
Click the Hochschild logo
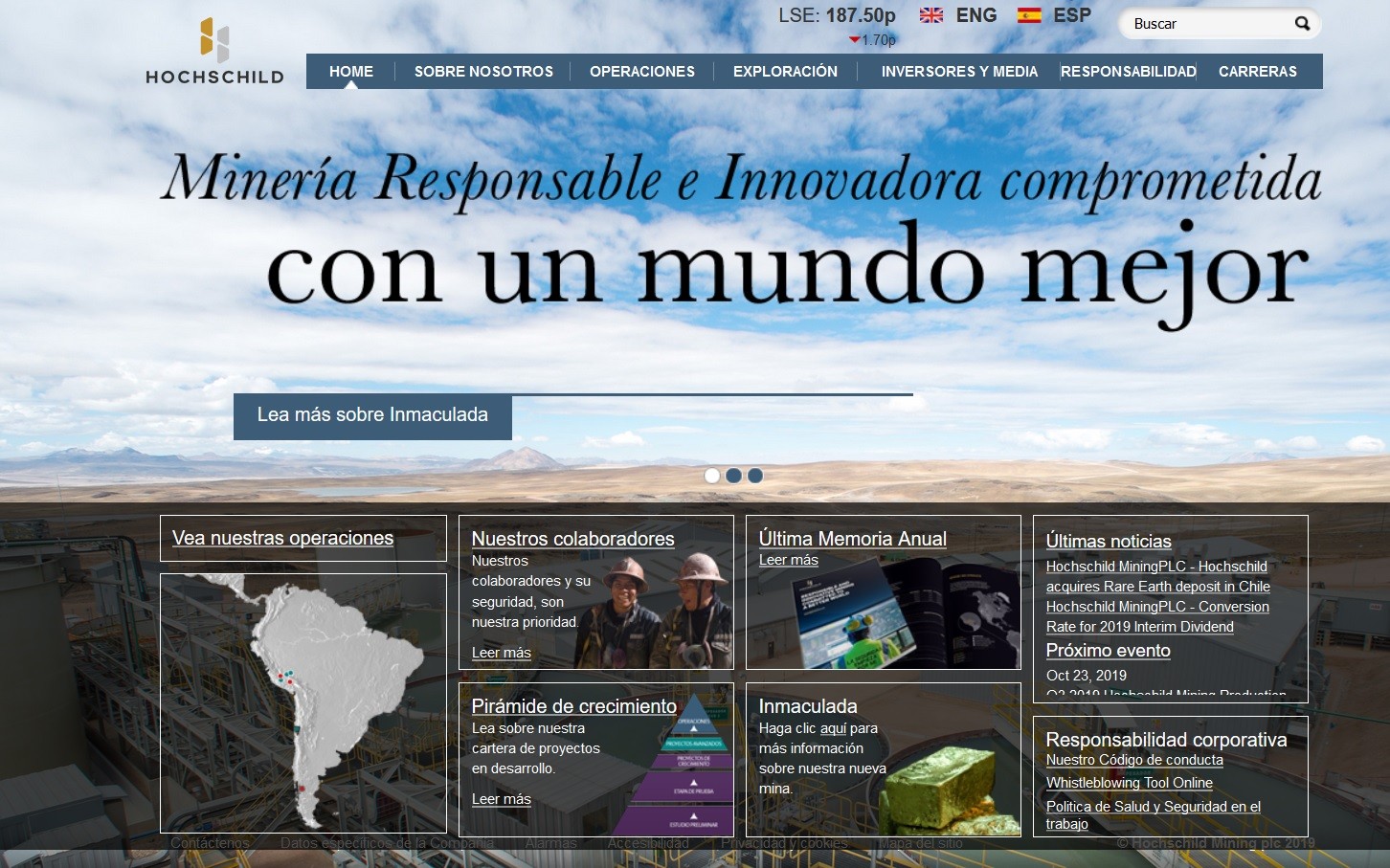coord(214,52)
